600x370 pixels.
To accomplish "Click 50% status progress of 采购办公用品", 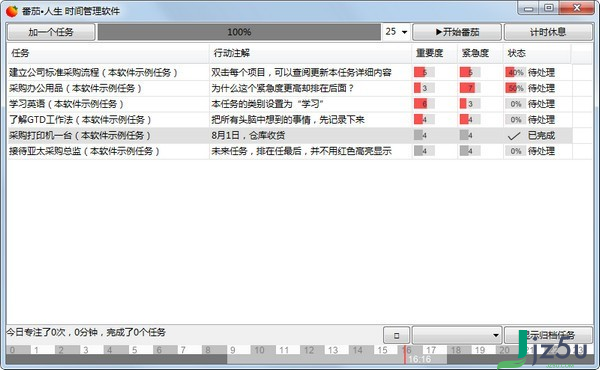I will [x=515, y=88].
